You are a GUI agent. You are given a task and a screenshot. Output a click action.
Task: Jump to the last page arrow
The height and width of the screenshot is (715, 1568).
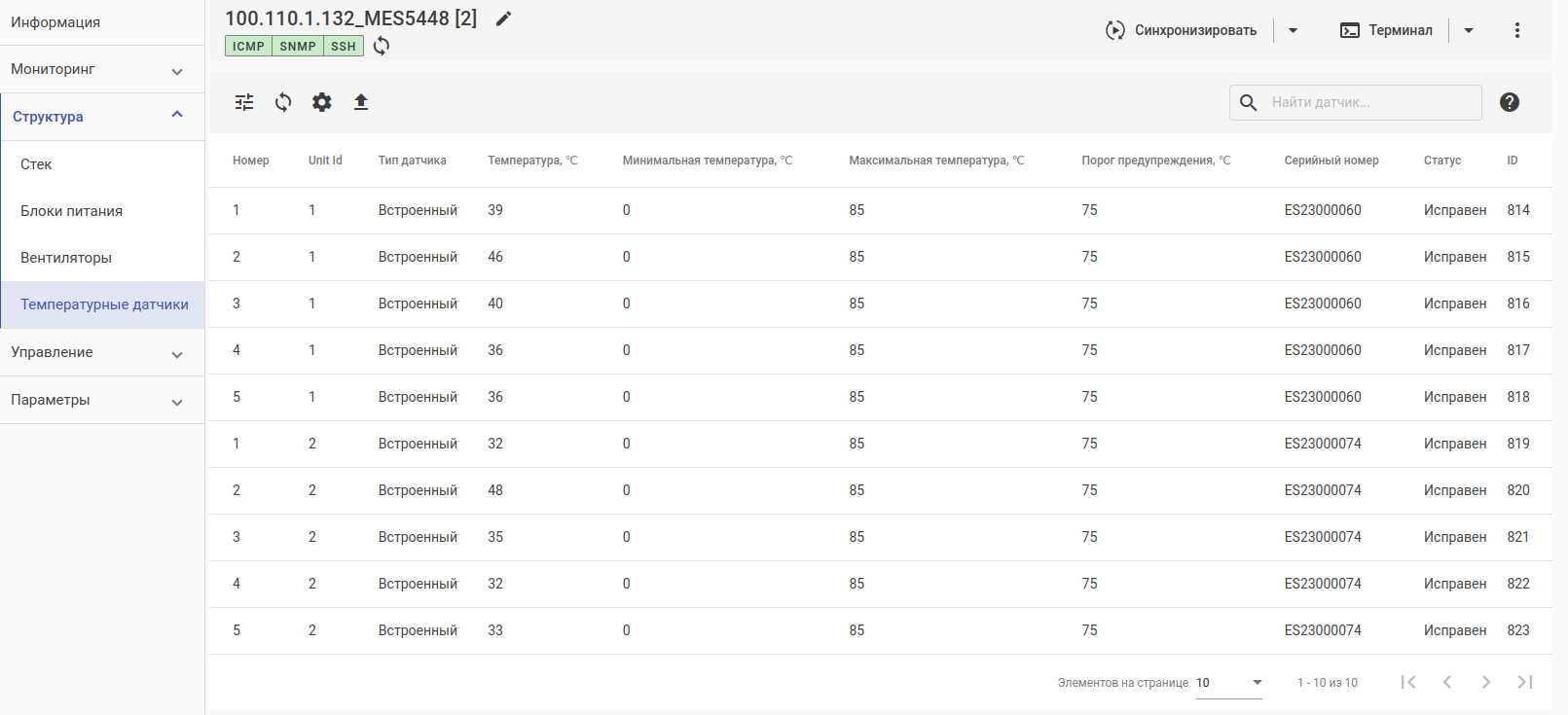(x=1525, y=682)
